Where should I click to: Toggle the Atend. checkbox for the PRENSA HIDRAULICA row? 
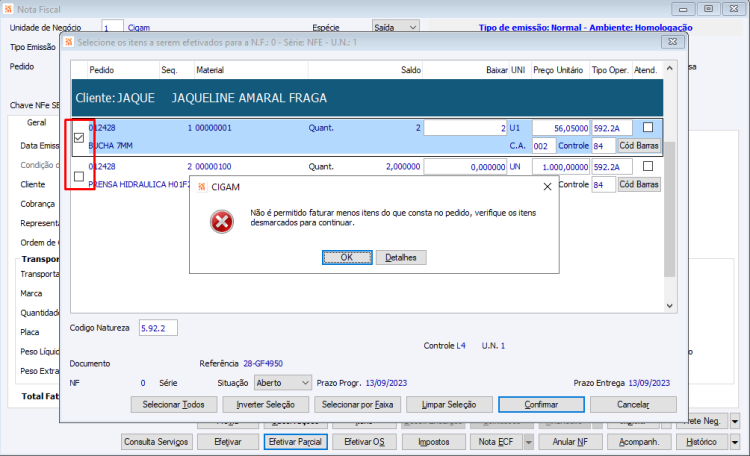648,166
